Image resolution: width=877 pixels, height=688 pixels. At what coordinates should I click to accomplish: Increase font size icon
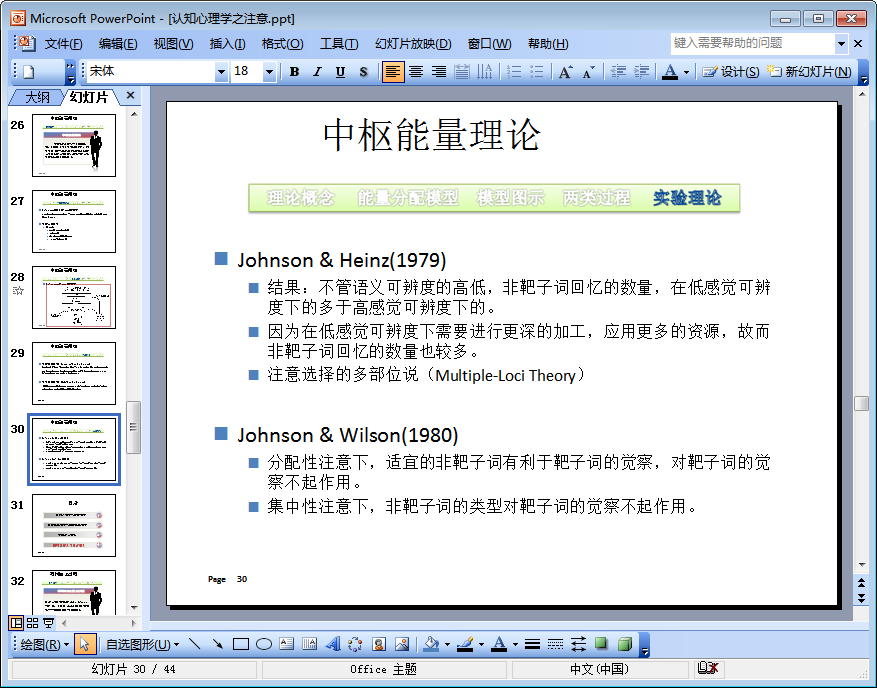point(565,72)
